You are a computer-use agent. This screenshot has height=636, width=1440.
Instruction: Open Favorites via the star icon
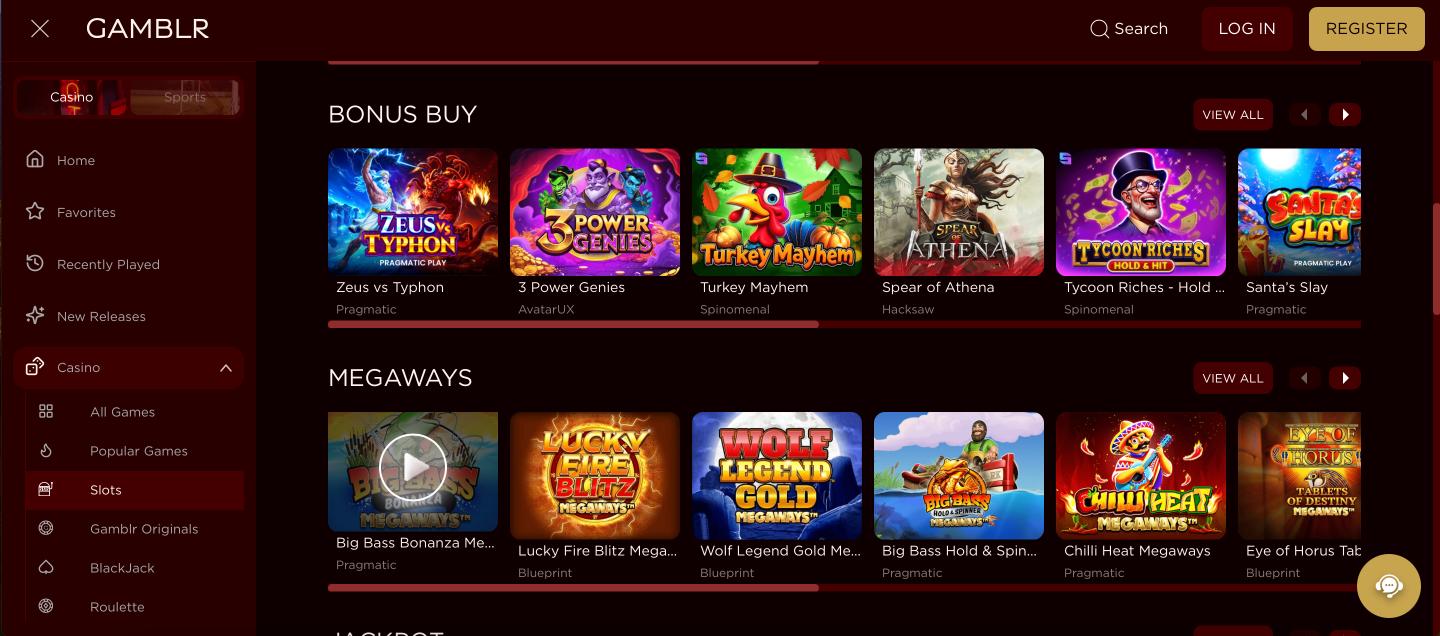(x=35, y=211)
